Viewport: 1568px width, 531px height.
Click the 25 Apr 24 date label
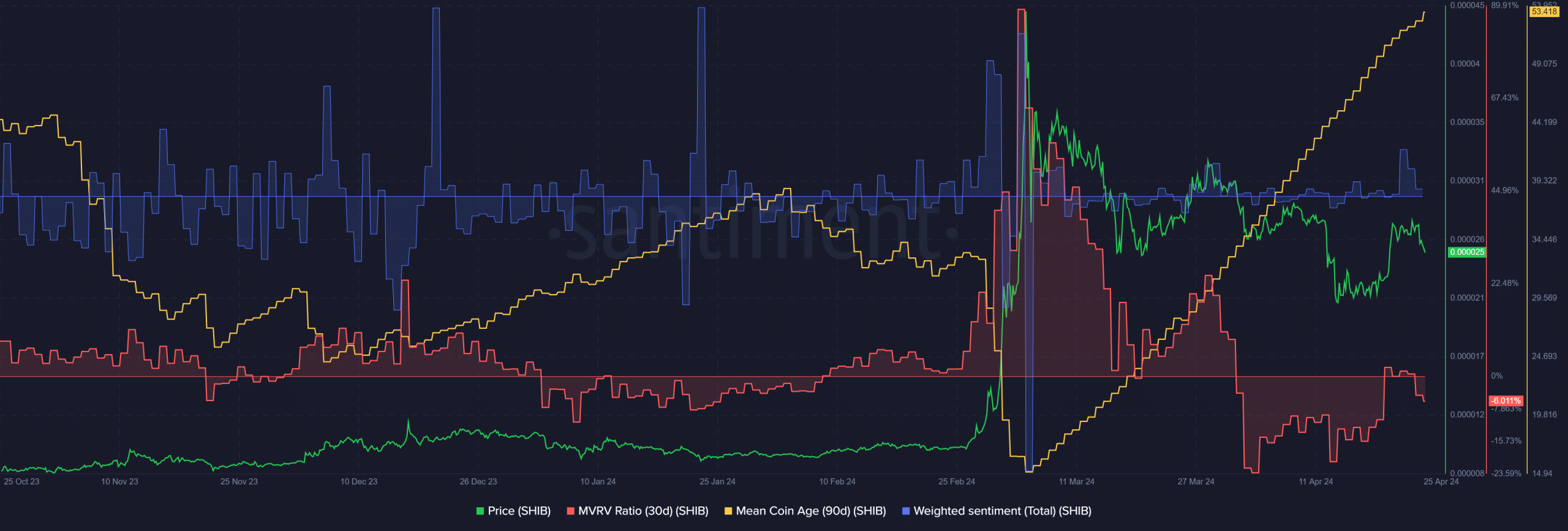pyautogui.click(x=1441, y=481)
